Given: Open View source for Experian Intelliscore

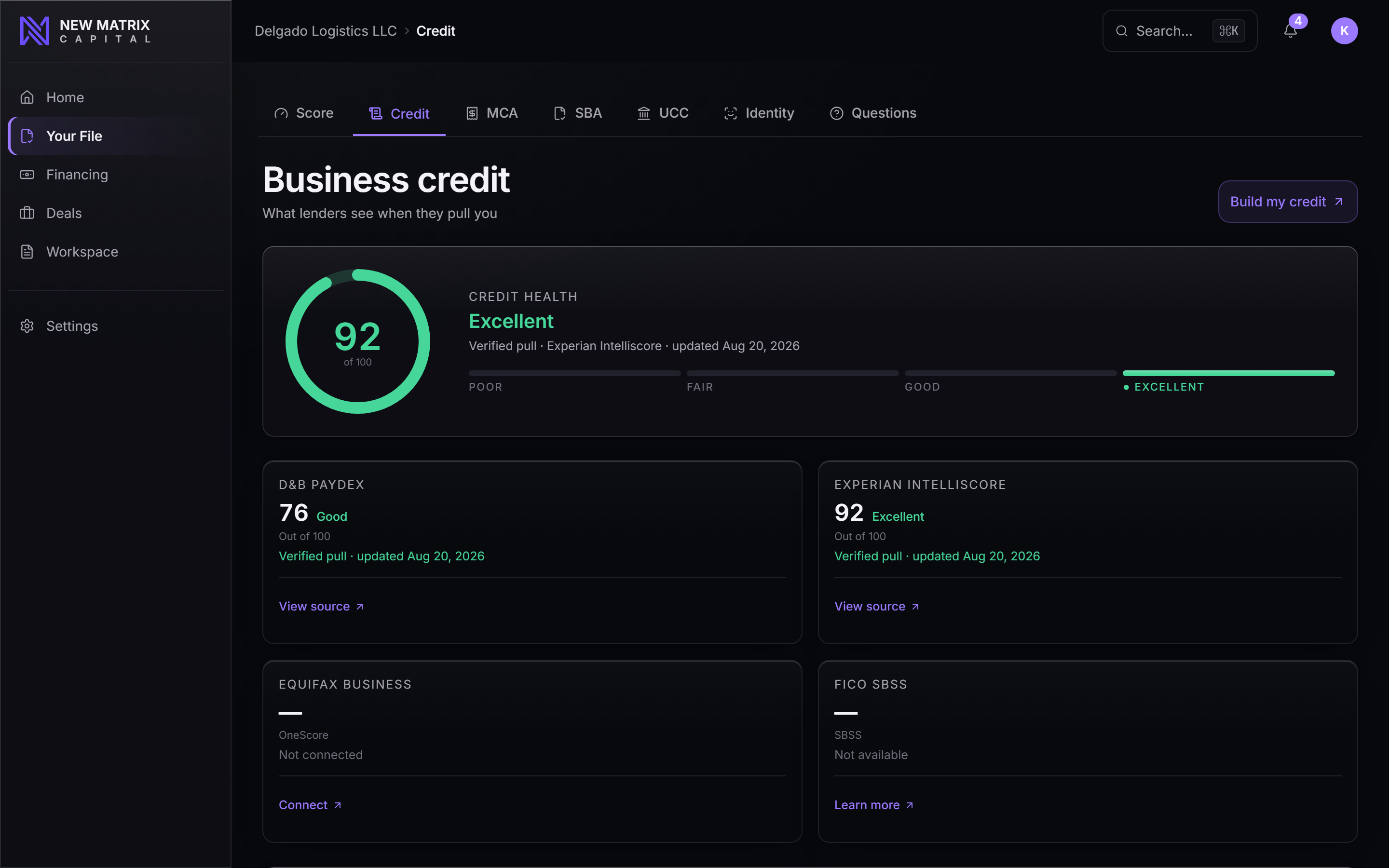Looking at the screenshot, I should coord(877,606).
